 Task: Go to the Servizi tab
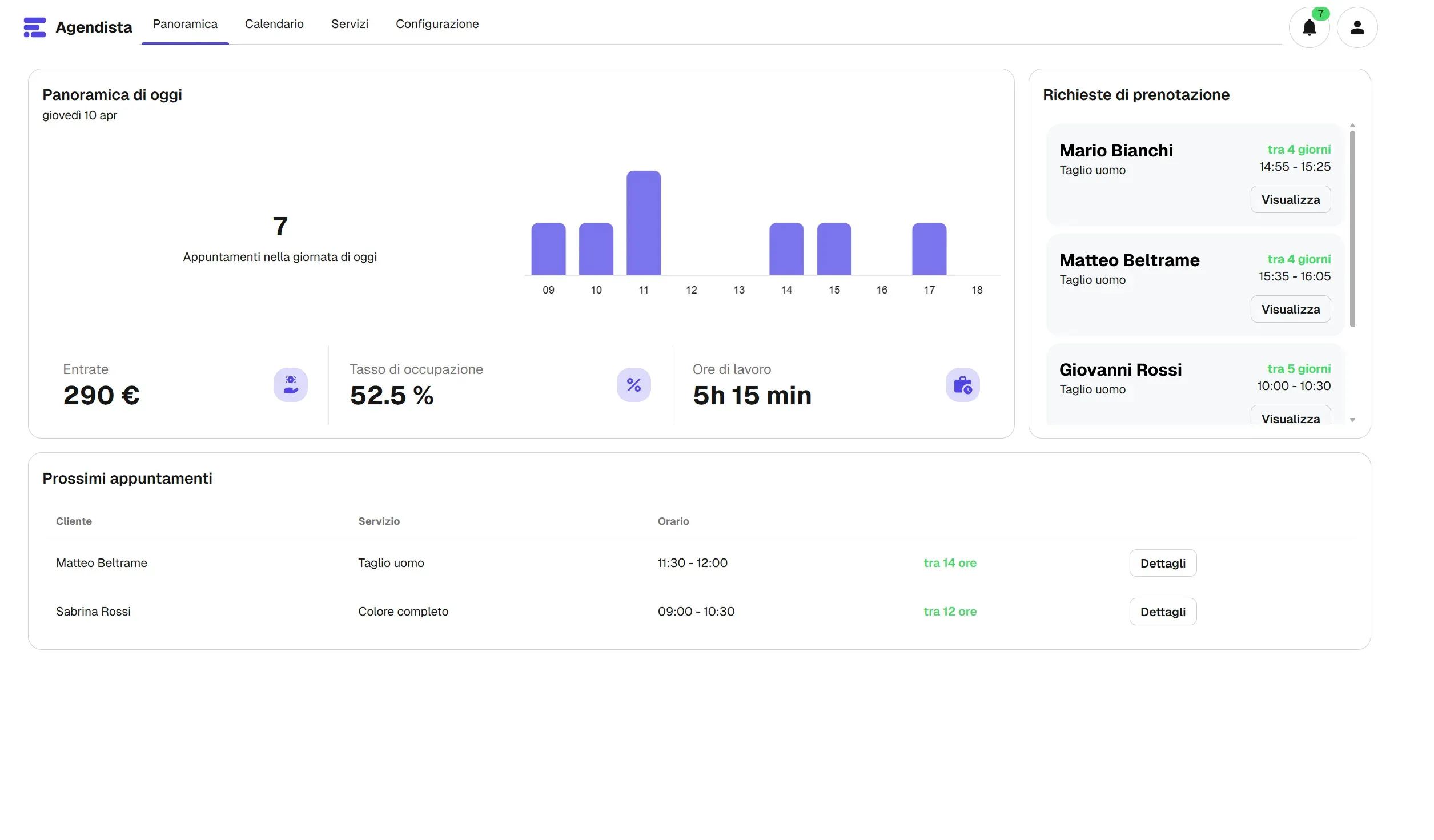350,24
